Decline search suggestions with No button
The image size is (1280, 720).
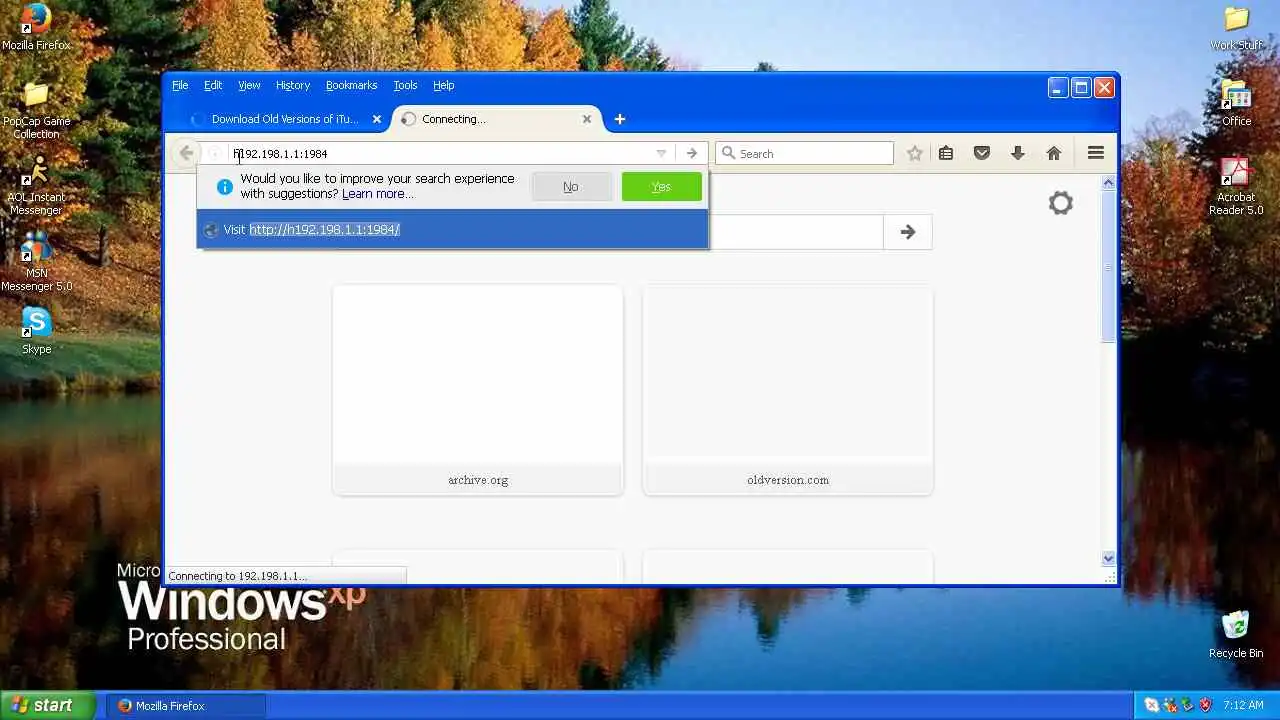[571, 187]
